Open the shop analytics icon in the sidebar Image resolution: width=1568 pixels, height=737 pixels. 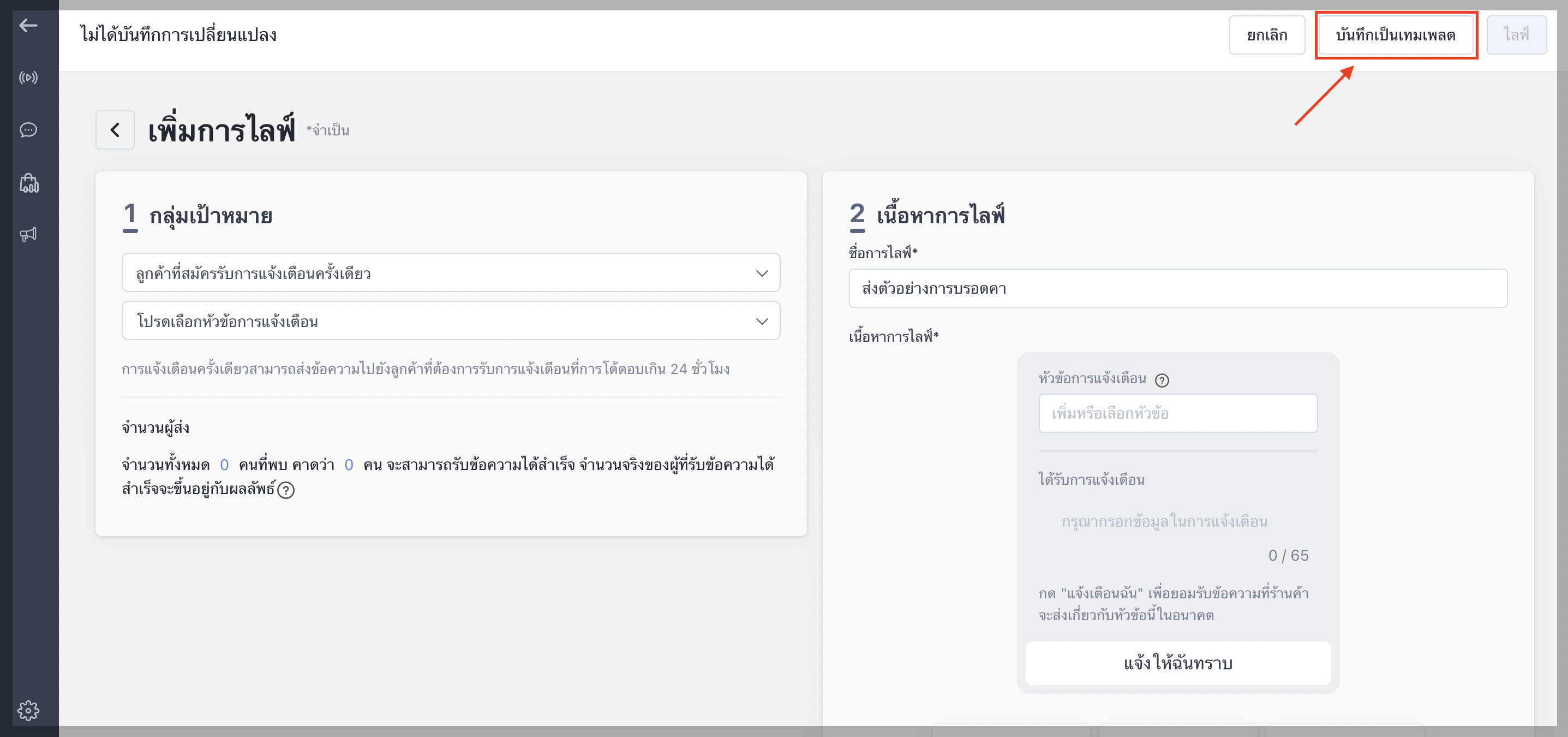point(28,183)
